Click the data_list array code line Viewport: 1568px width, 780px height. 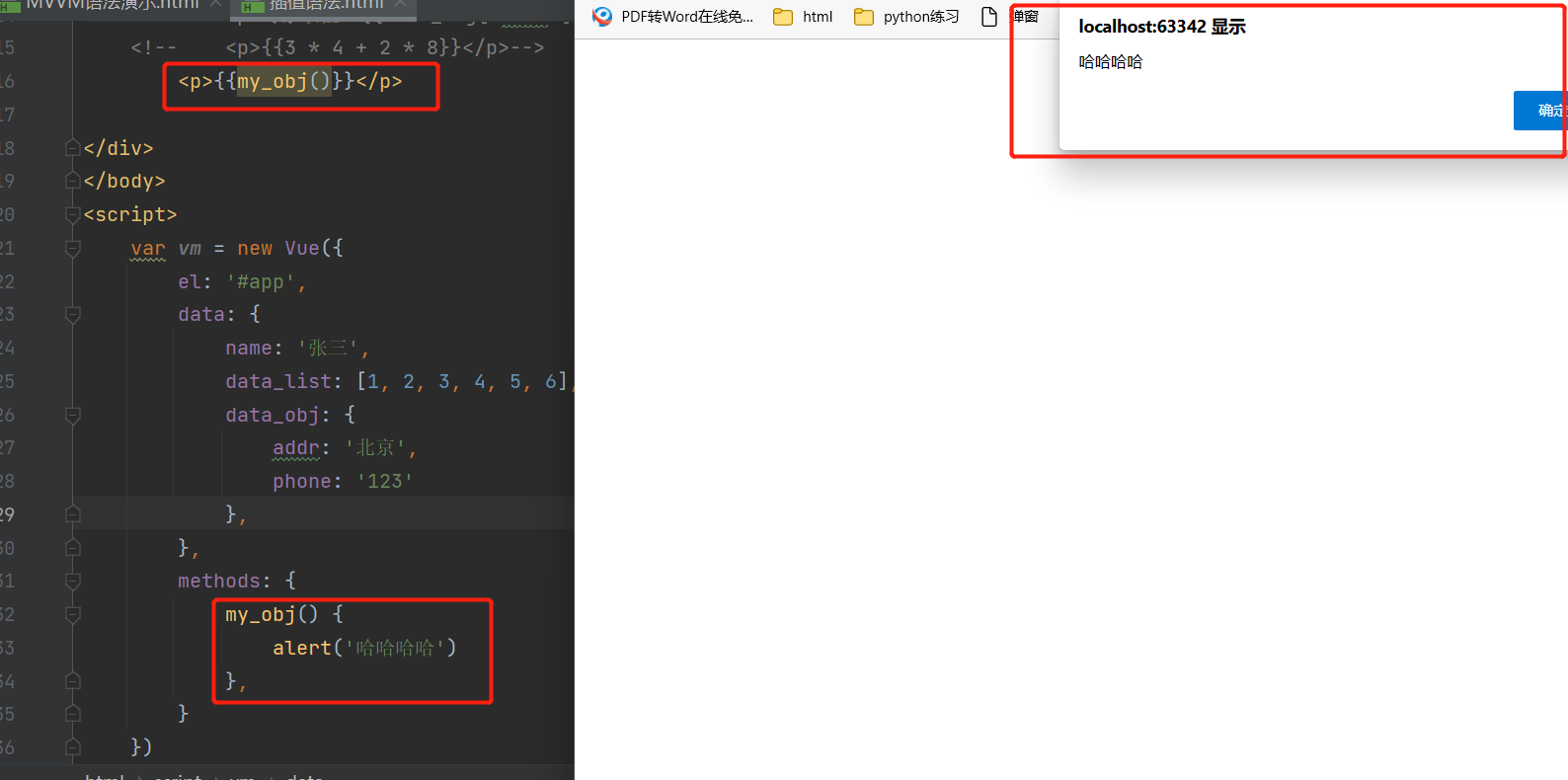tap(399, 381)
